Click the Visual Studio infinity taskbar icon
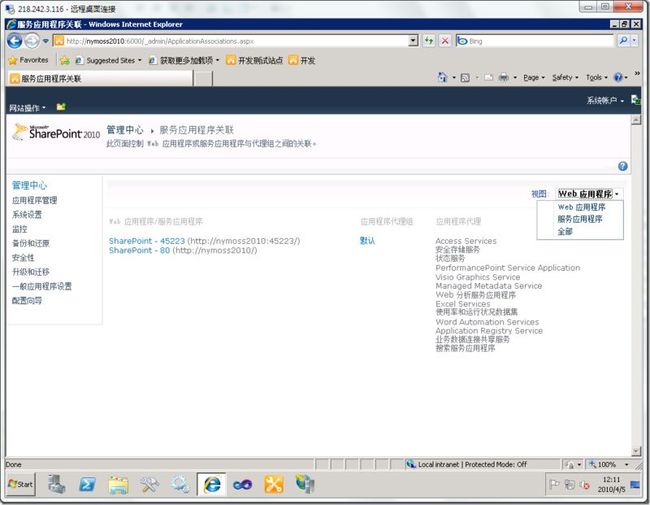 coord(243,484)
